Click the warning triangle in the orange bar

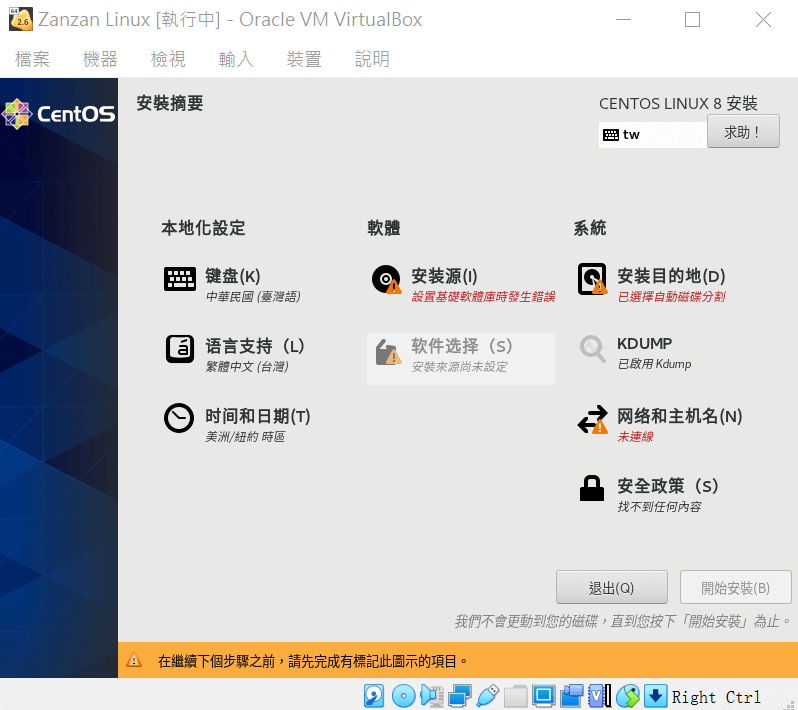click(x=134, y=660)
